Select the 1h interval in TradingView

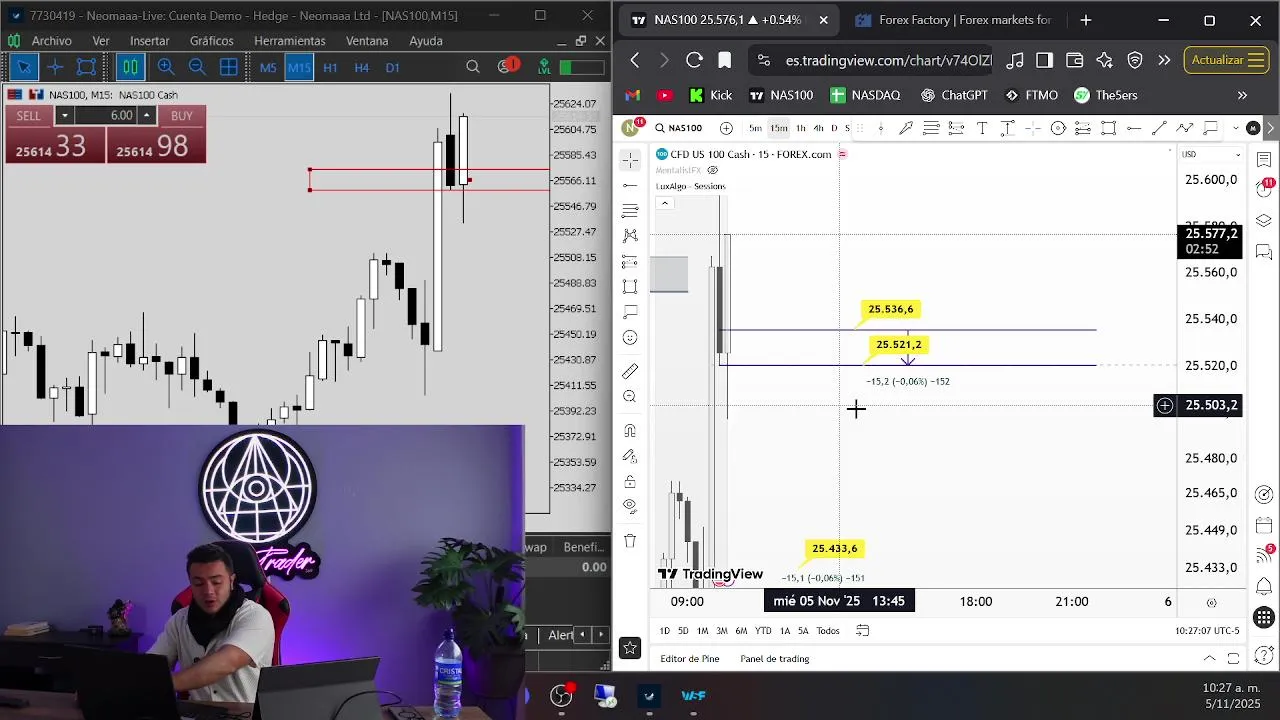click(x=800, y=128)
